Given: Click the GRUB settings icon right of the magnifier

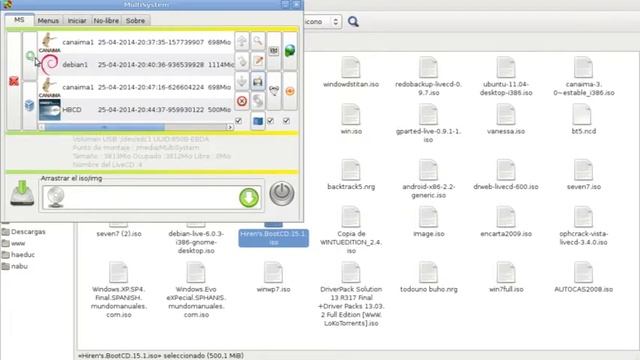Looking at the screenshot, I should (x=274, y=51).
